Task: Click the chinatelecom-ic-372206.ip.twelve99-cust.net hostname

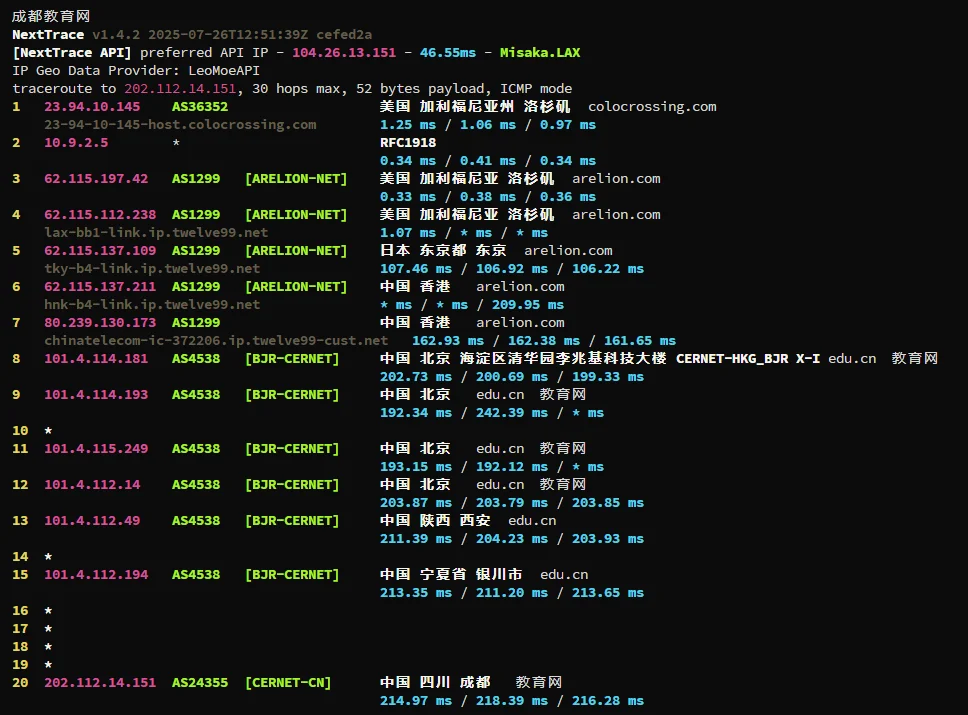Action: point(216,341)
